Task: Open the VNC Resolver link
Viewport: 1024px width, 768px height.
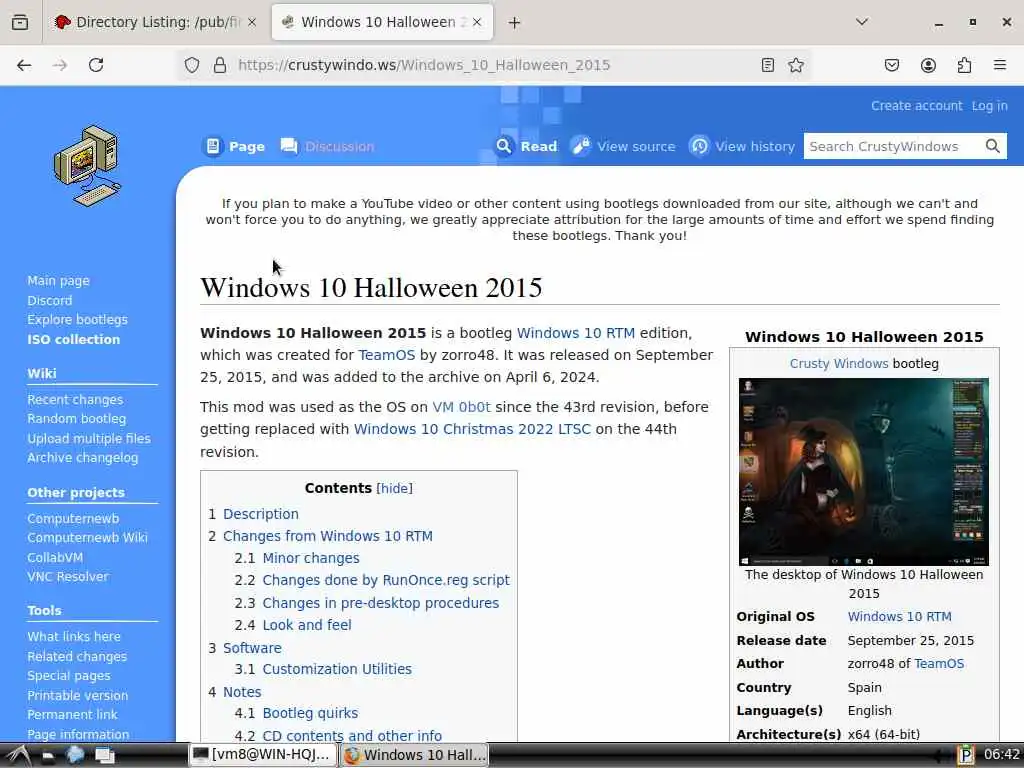Action: (68, 577)
